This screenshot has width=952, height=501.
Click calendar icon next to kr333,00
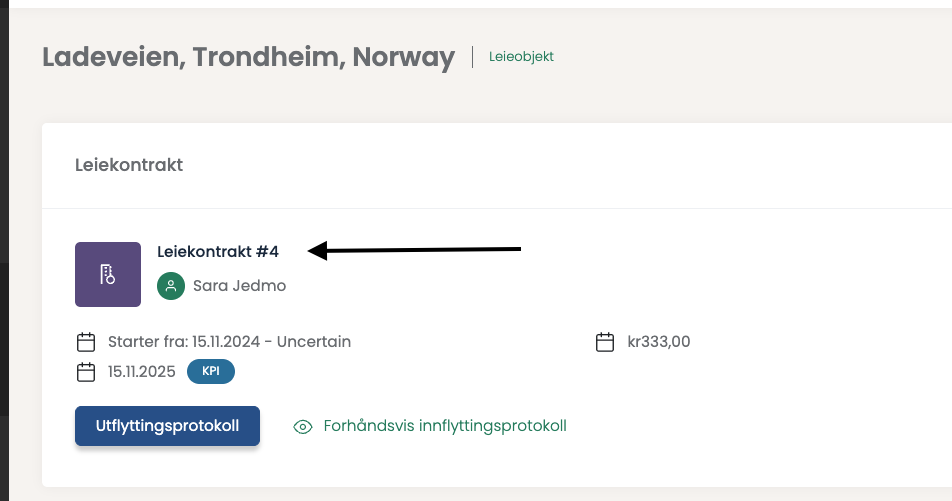[x=604, y=342]
